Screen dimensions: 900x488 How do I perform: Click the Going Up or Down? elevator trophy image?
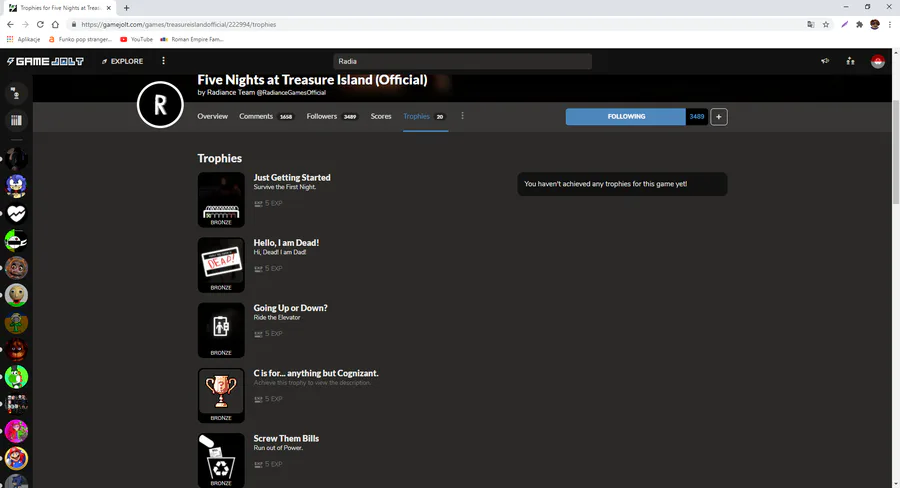coord(221,330)
